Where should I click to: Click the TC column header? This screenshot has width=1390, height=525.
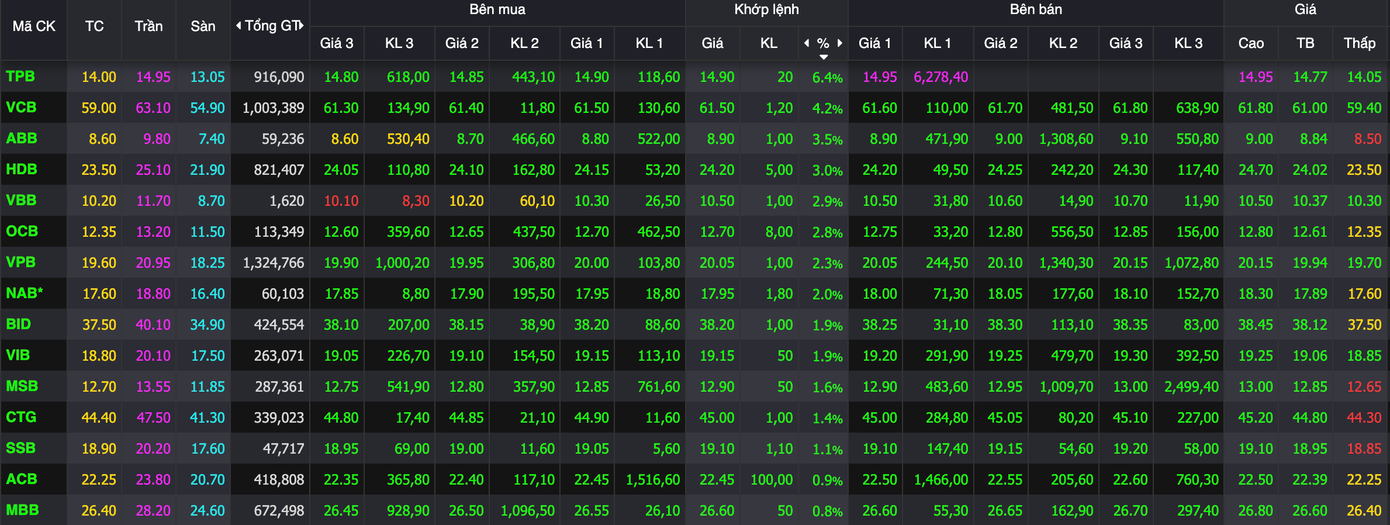(94, 26)
